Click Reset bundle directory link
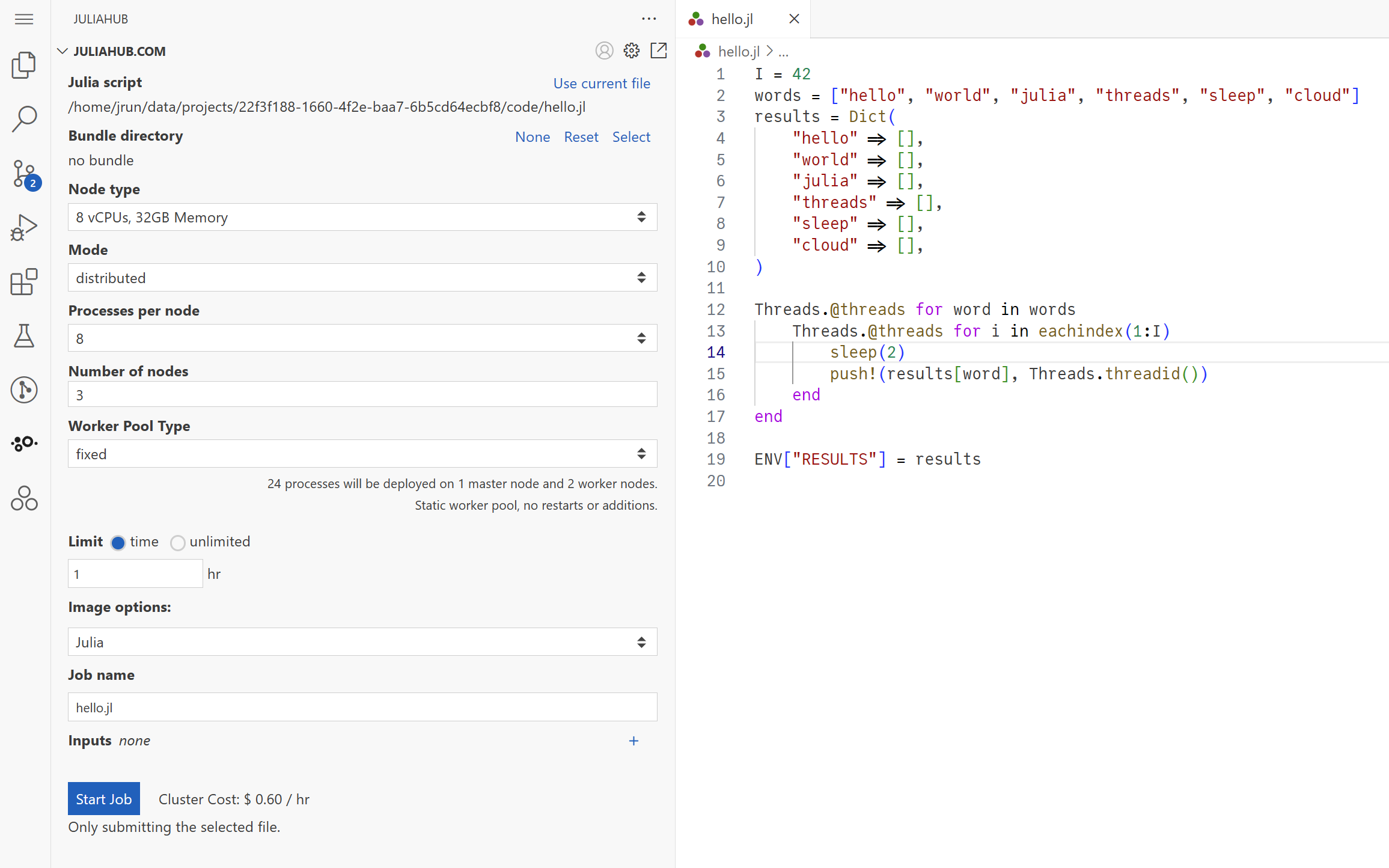Viewport: 1389px width, 868px height. coord(581,137)
